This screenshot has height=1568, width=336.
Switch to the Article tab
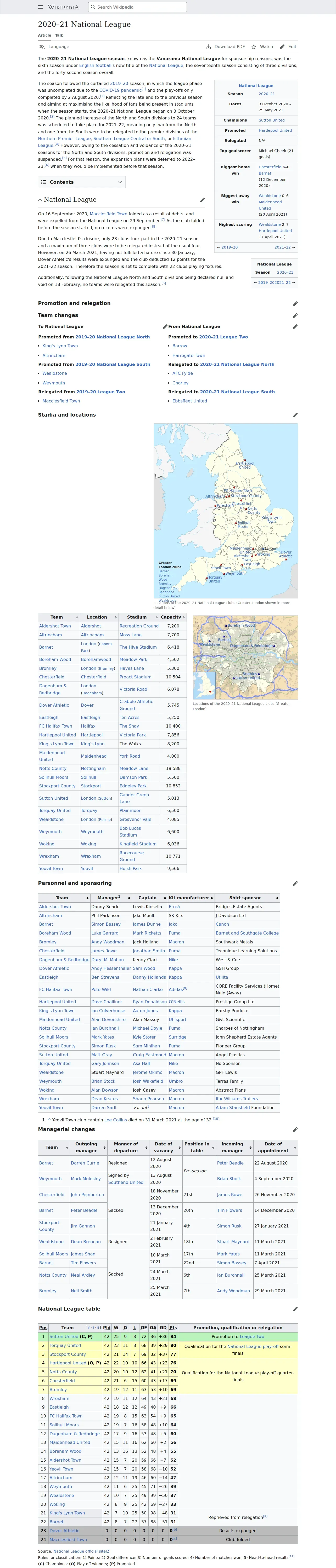[44, 35]
